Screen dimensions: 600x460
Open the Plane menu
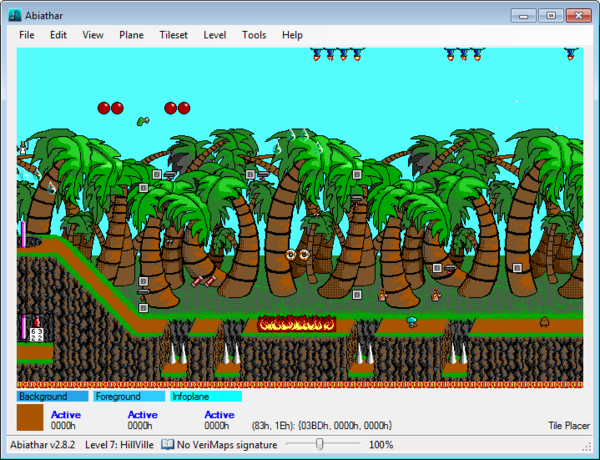tap(131, 35)
